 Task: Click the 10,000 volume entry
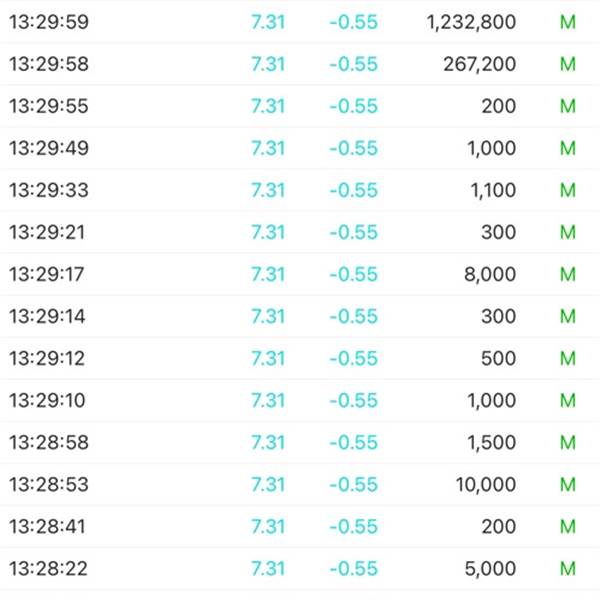pos(486,485)
